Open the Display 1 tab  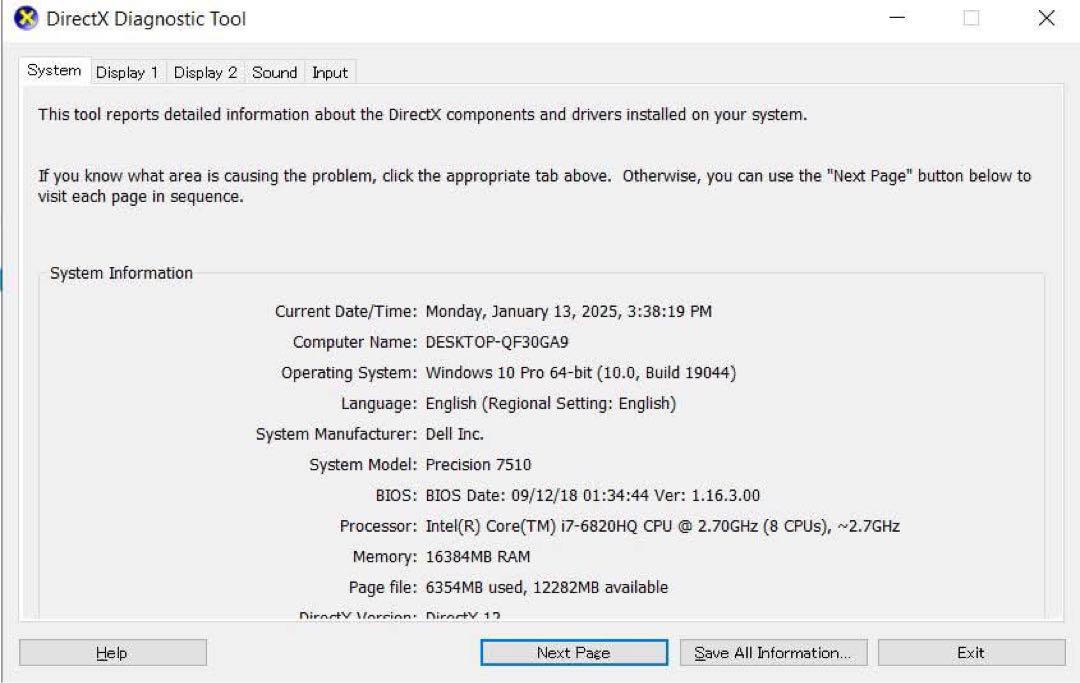tap(127, 72)
